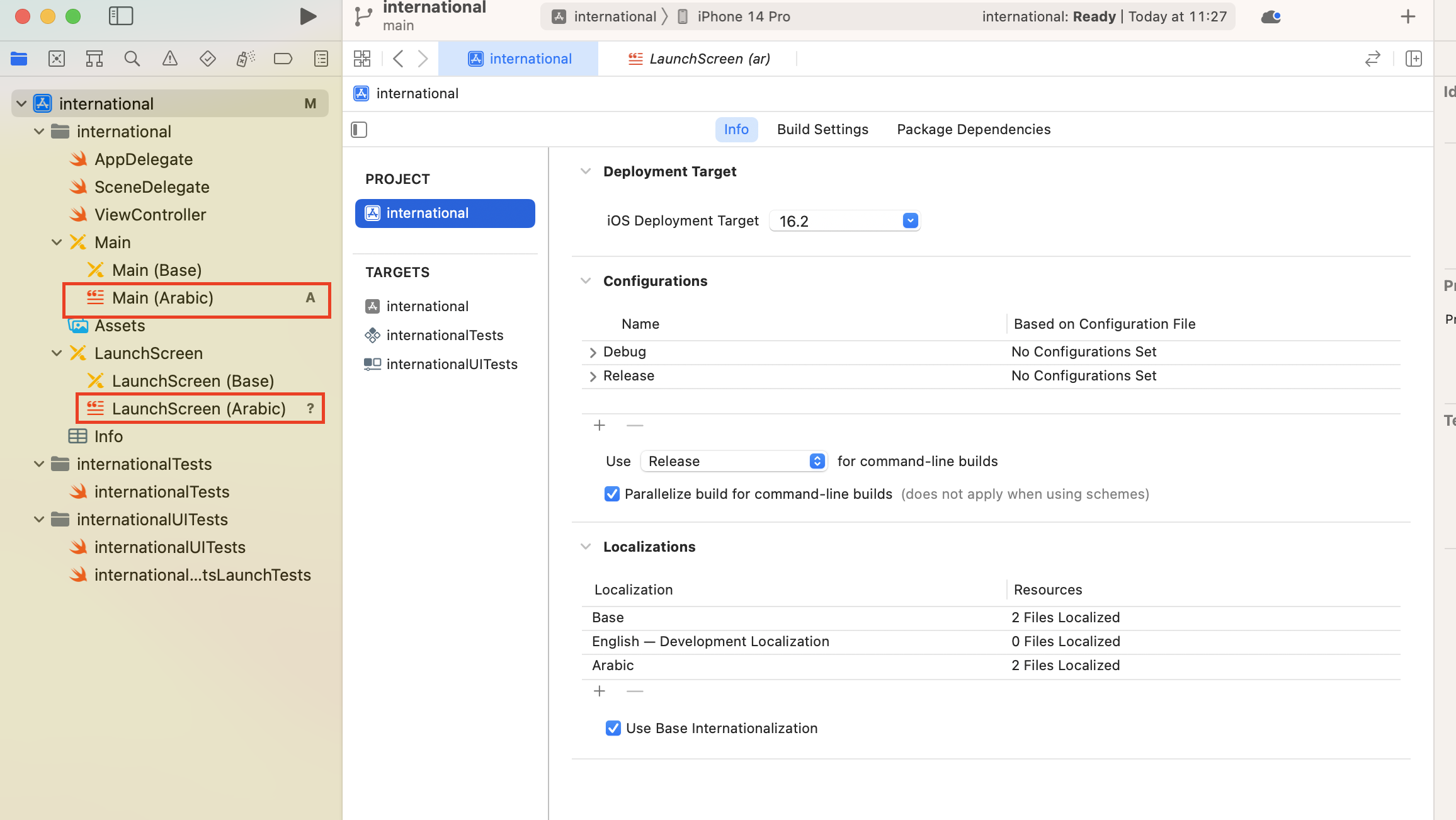
Task: Collapse the internationalUITests folder
Action: point(39,519)
